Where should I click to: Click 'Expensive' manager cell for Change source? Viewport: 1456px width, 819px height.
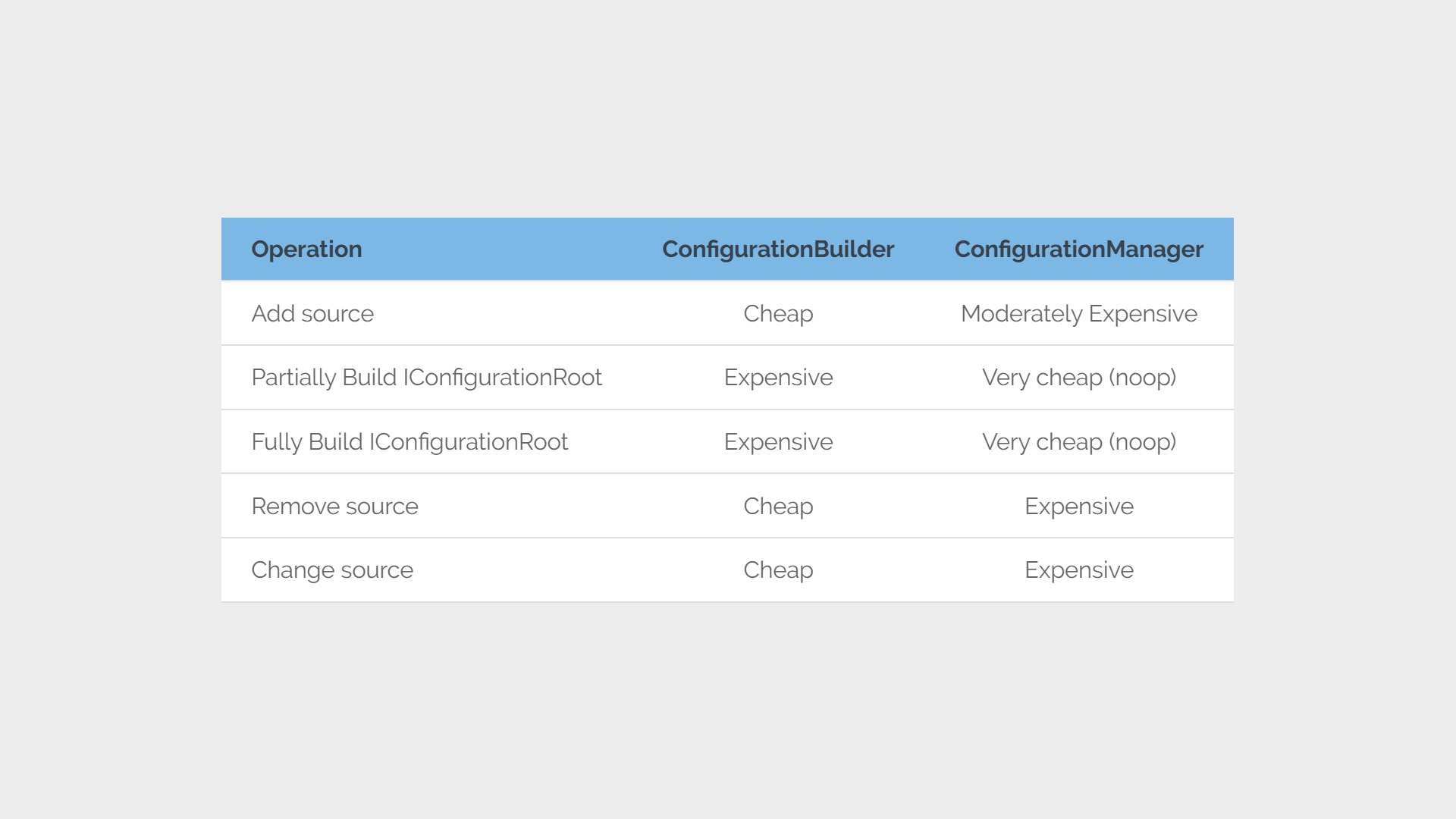(x=1078, y=570)
